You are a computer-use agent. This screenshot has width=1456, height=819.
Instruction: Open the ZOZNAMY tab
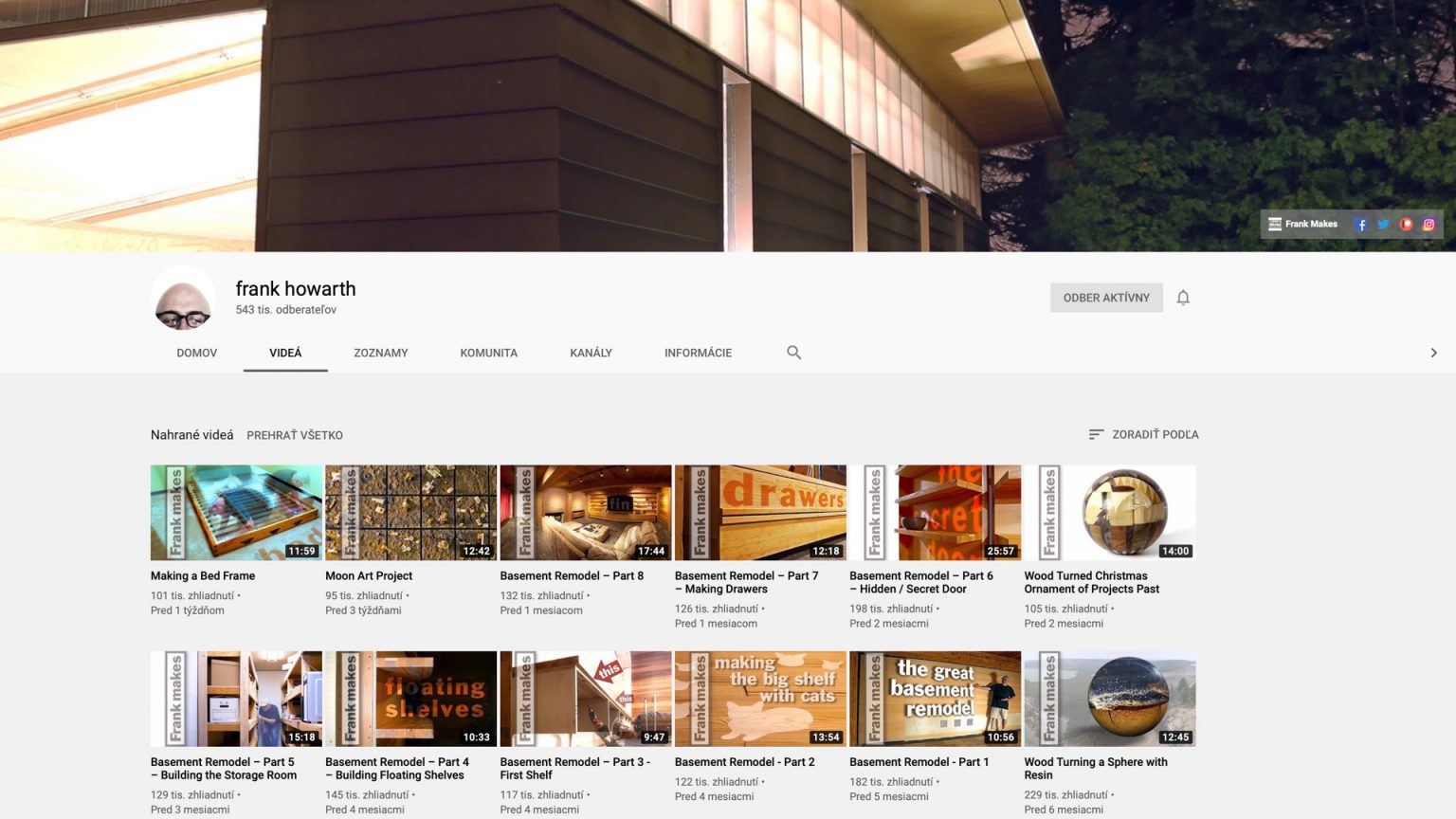[x=381, y=353]
